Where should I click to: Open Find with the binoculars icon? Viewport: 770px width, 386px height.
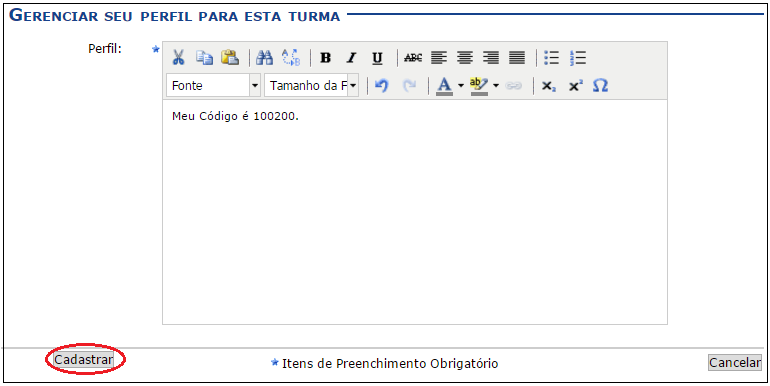coord(265,58)
